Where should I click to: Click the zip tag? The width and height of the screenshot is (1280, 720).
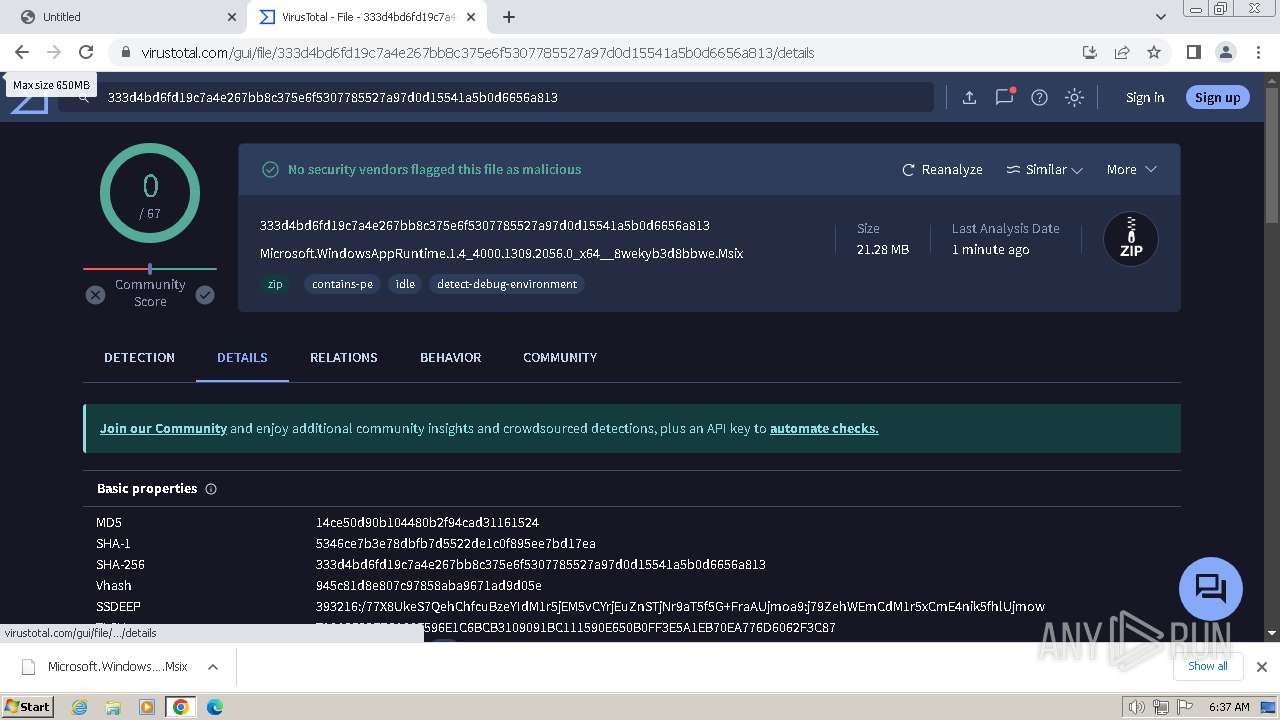point(275,284)
